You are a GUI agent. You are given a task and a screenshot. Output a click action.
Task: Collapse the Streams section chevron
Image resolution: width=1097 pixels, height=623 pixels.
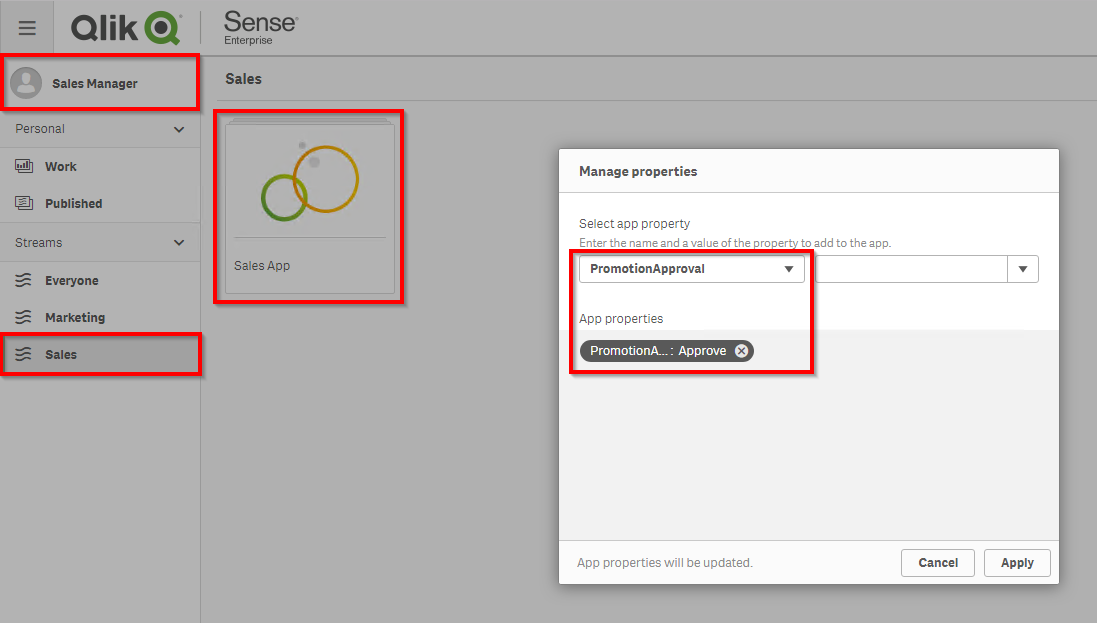pyautogui.click(x=179, y=243)
